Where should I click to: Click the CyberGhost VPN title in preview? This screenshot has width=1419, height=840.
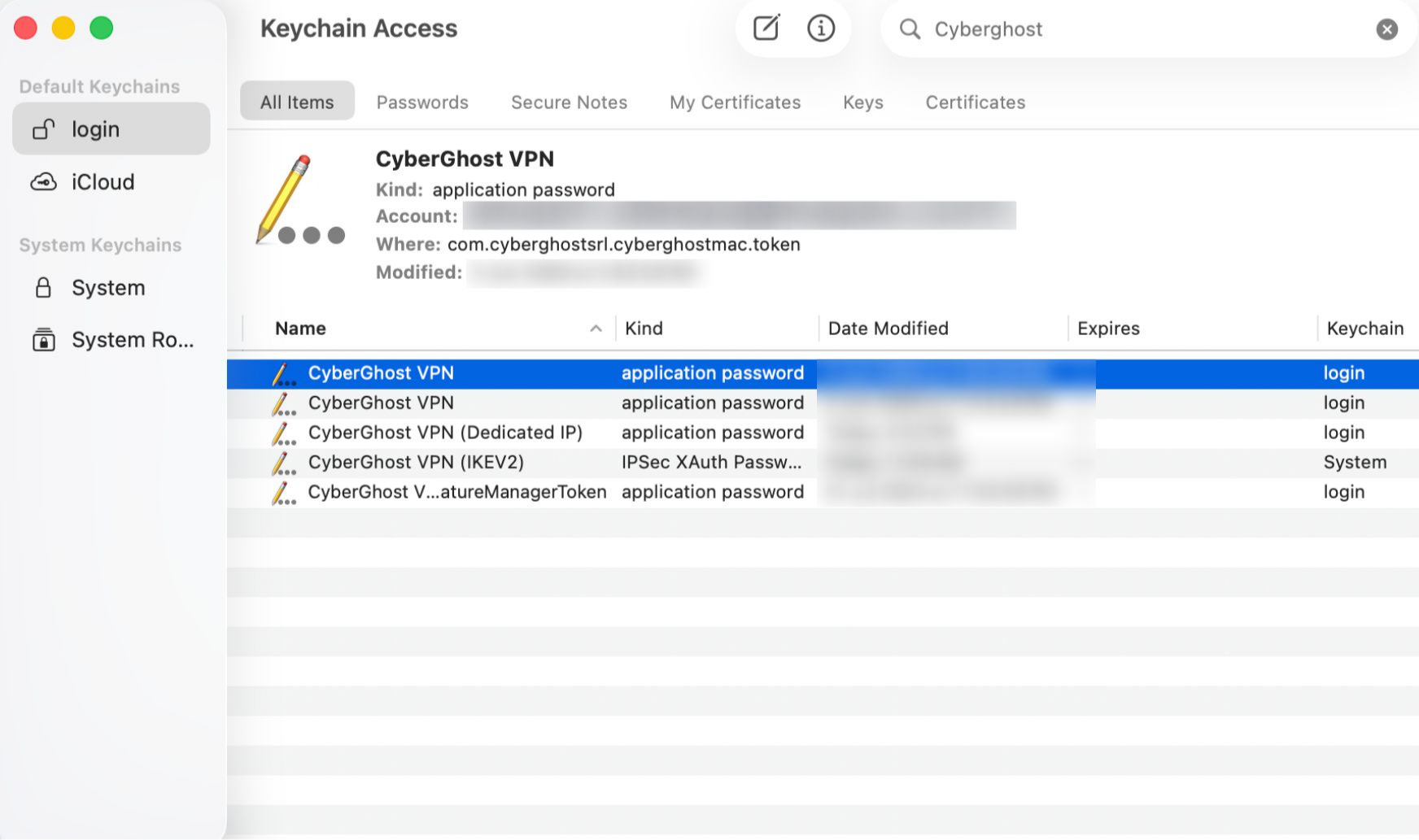[465, 159]
